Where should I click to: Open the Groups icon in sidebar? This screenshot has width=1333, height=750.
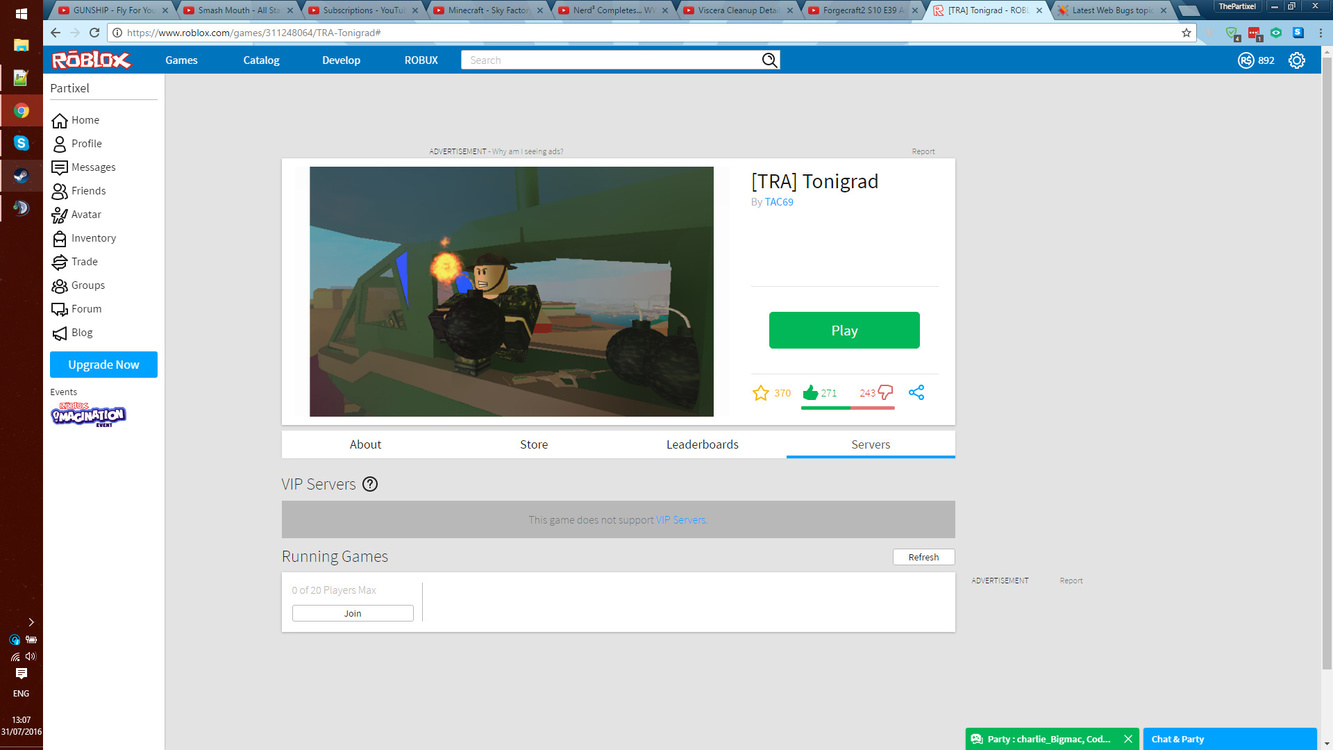point(60,285)
